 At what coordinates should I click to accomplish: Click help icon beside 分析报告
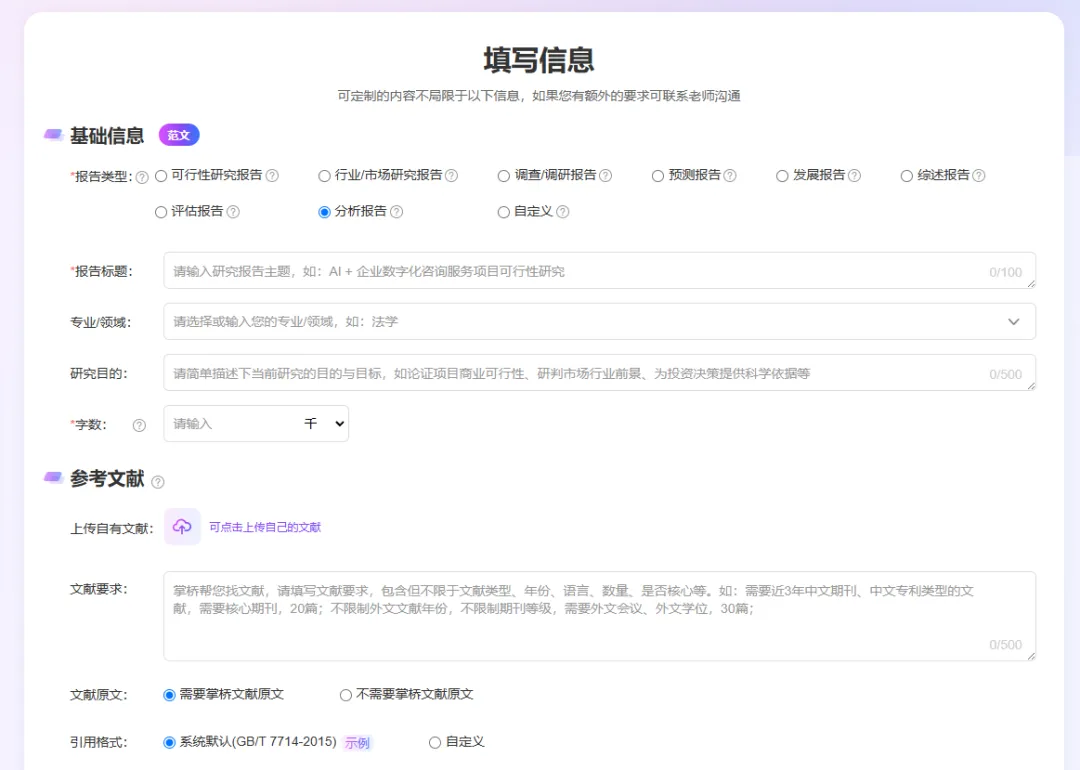[x=397, y=212]
